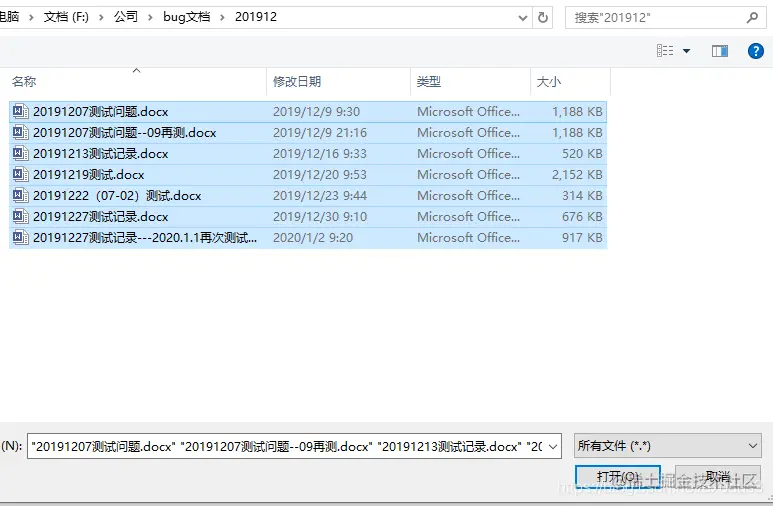This screenshot has height=506, width=773.
Task: Expand the chevron after 公司 breadcrumb
Action: (150, 18)
